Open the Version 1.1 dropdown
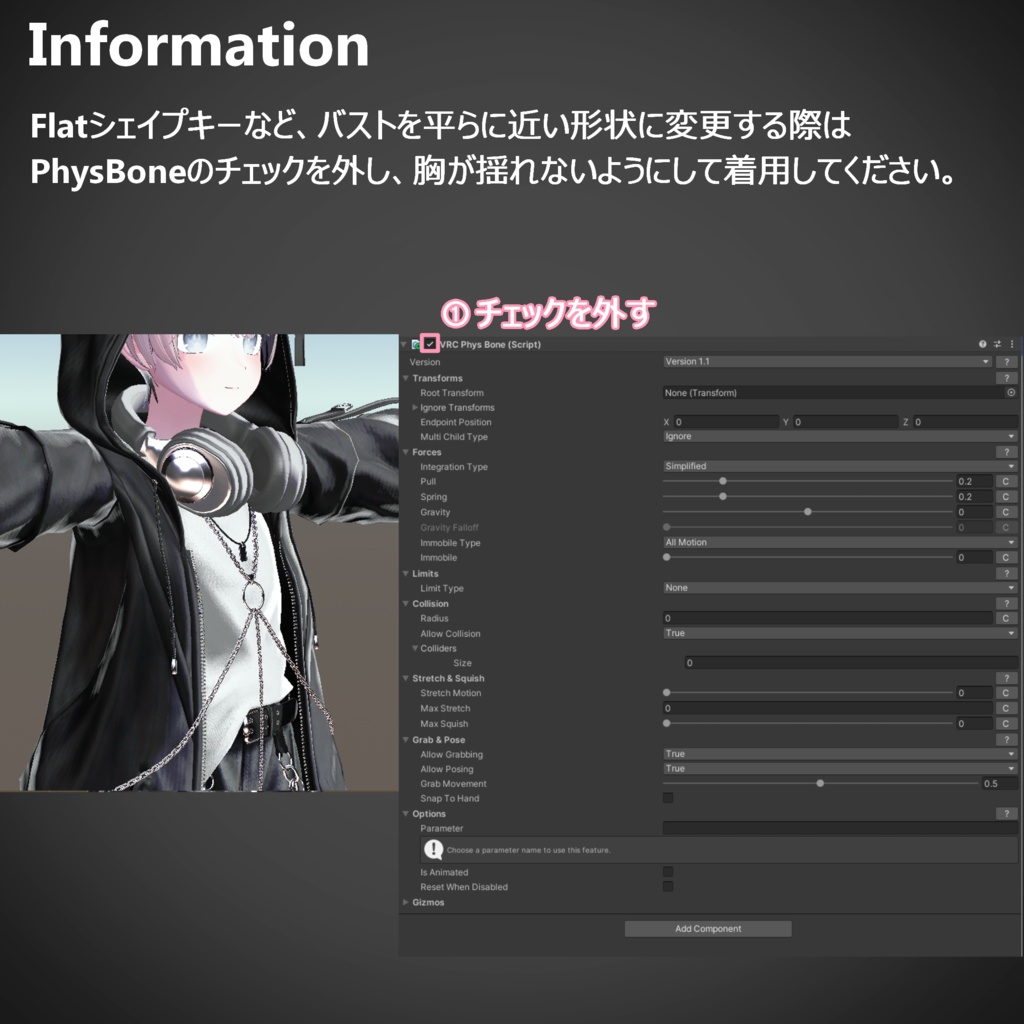The height and width of the screenshot is (1024, 1024). coord(827,362)
